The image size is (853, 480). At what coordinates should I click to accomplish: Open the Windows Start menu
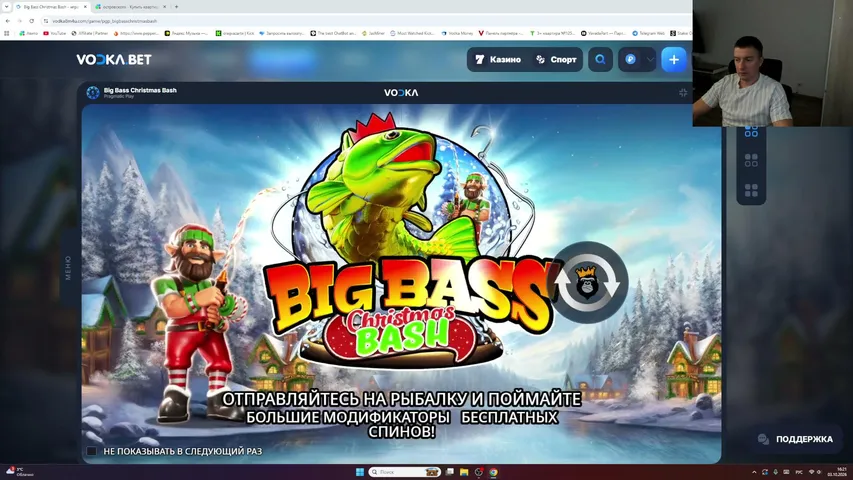[360, 472]
